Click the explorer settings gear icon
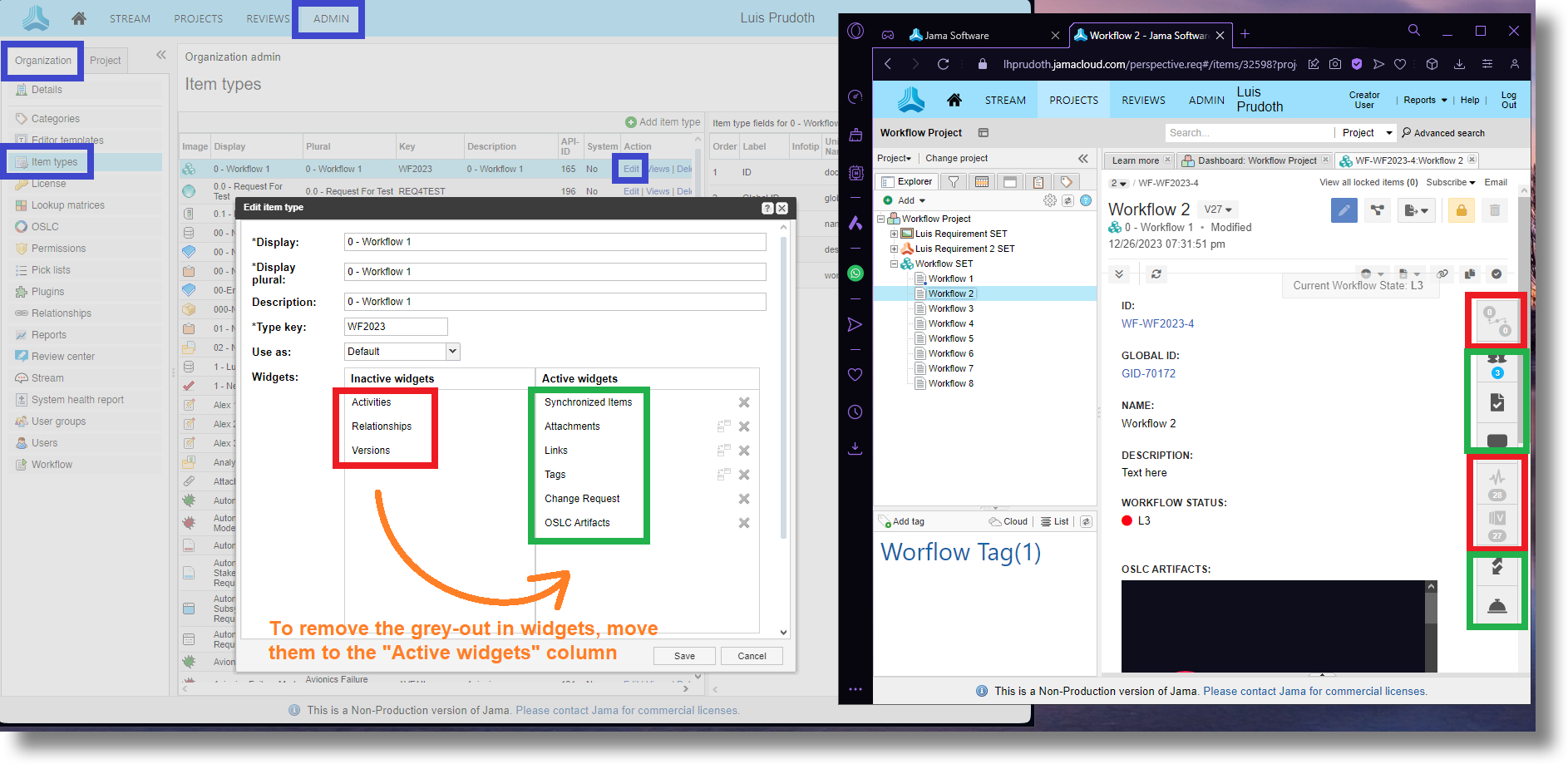The image size is (1568, 764). (x=1049, y=200)
